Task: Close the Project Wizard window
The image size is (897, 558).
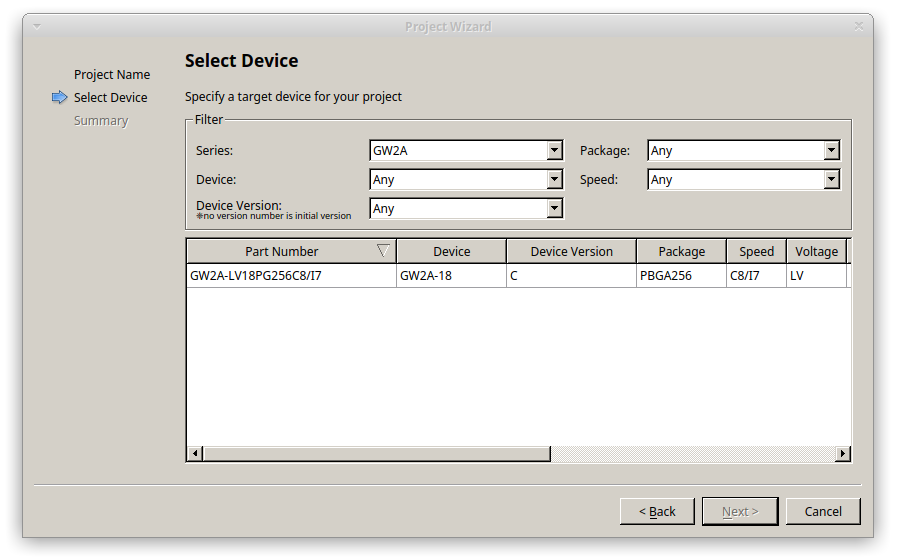Action: click(859, 26)
